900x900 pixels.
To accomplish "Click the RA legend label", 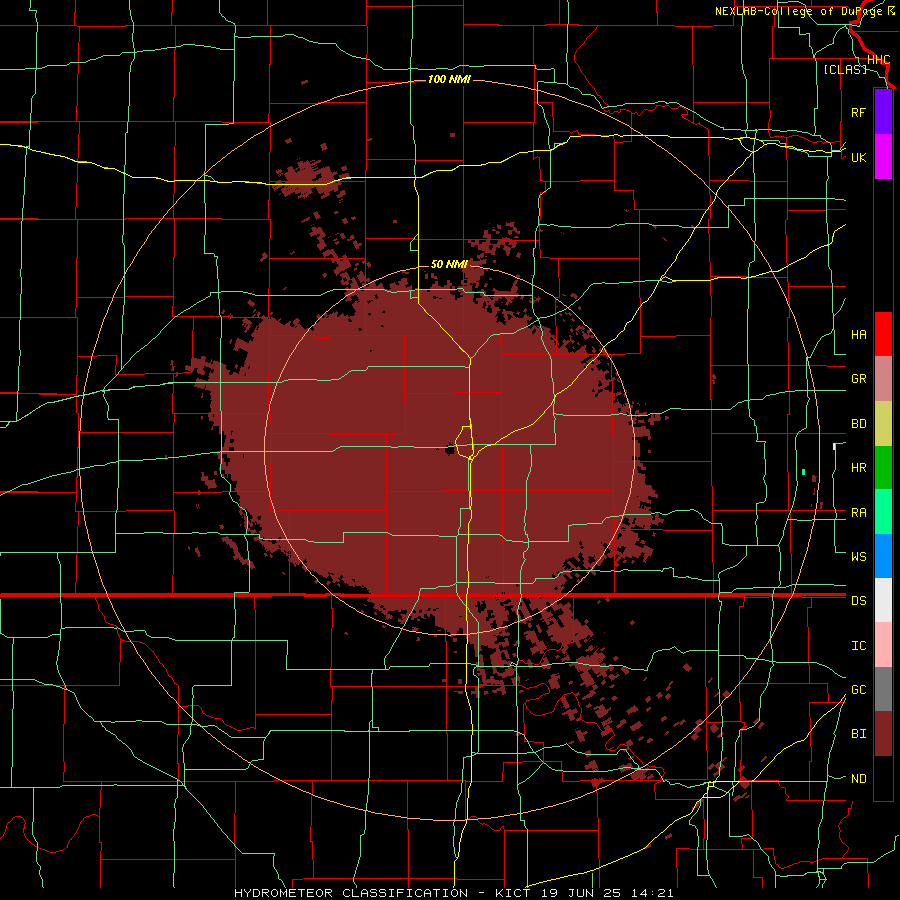I will point(858,513).
